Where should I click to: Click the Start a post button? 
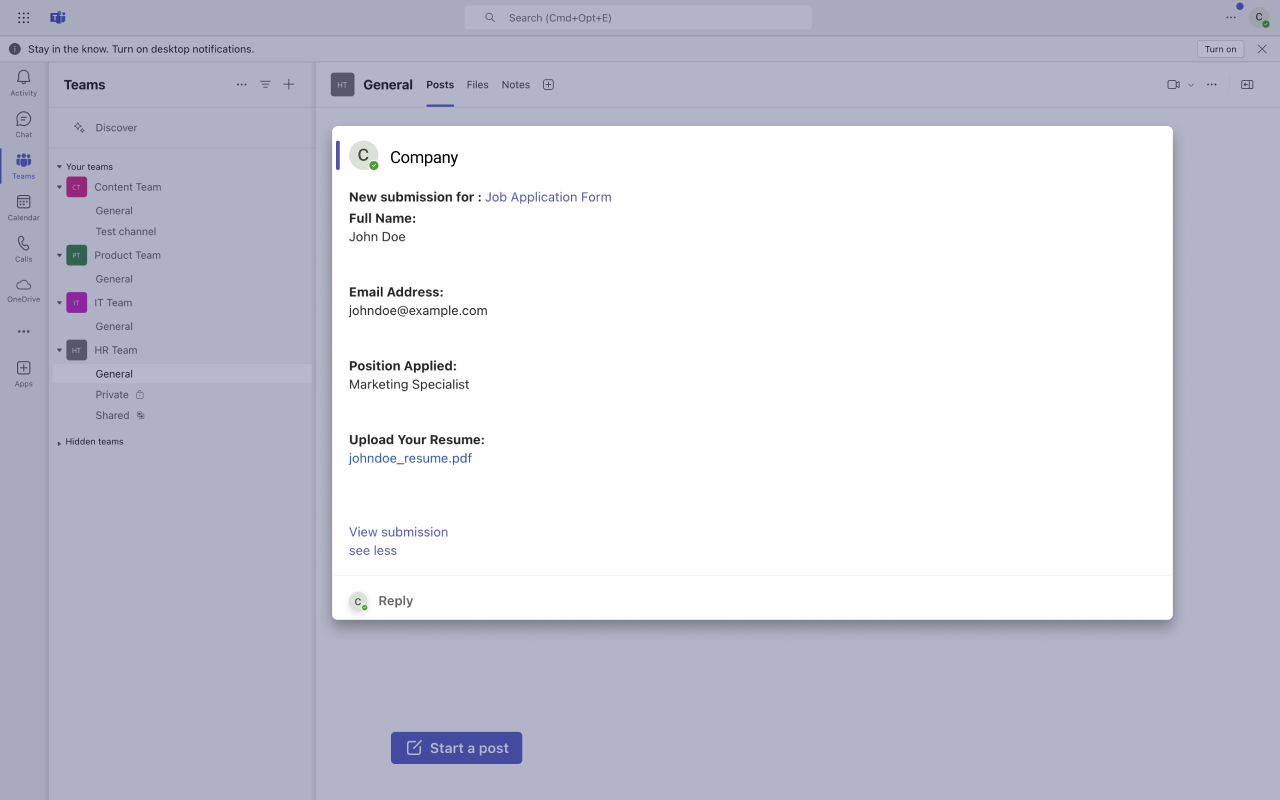coord(456,747)
